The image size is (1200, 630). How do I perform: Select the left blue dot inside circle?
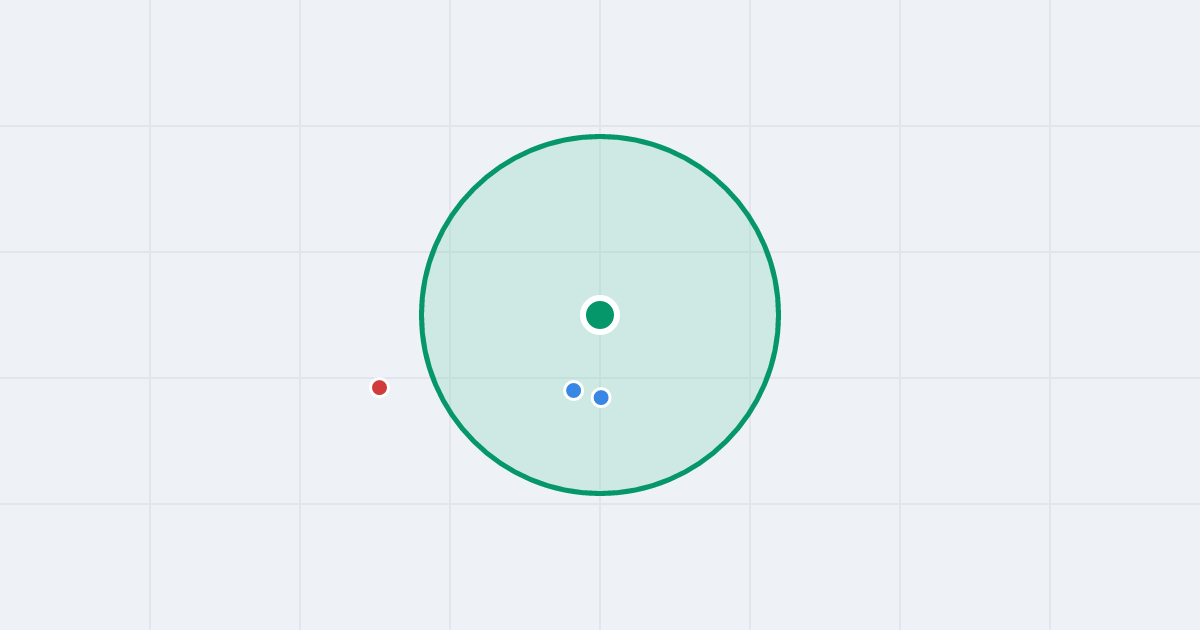(573, 390)
